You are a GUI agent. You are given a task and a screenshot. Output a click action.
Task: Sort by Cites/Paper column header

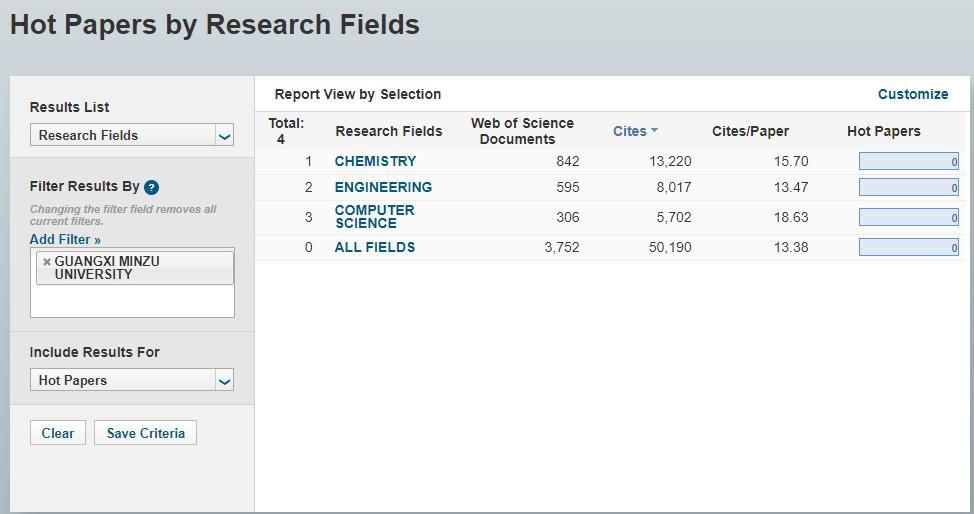750,131
